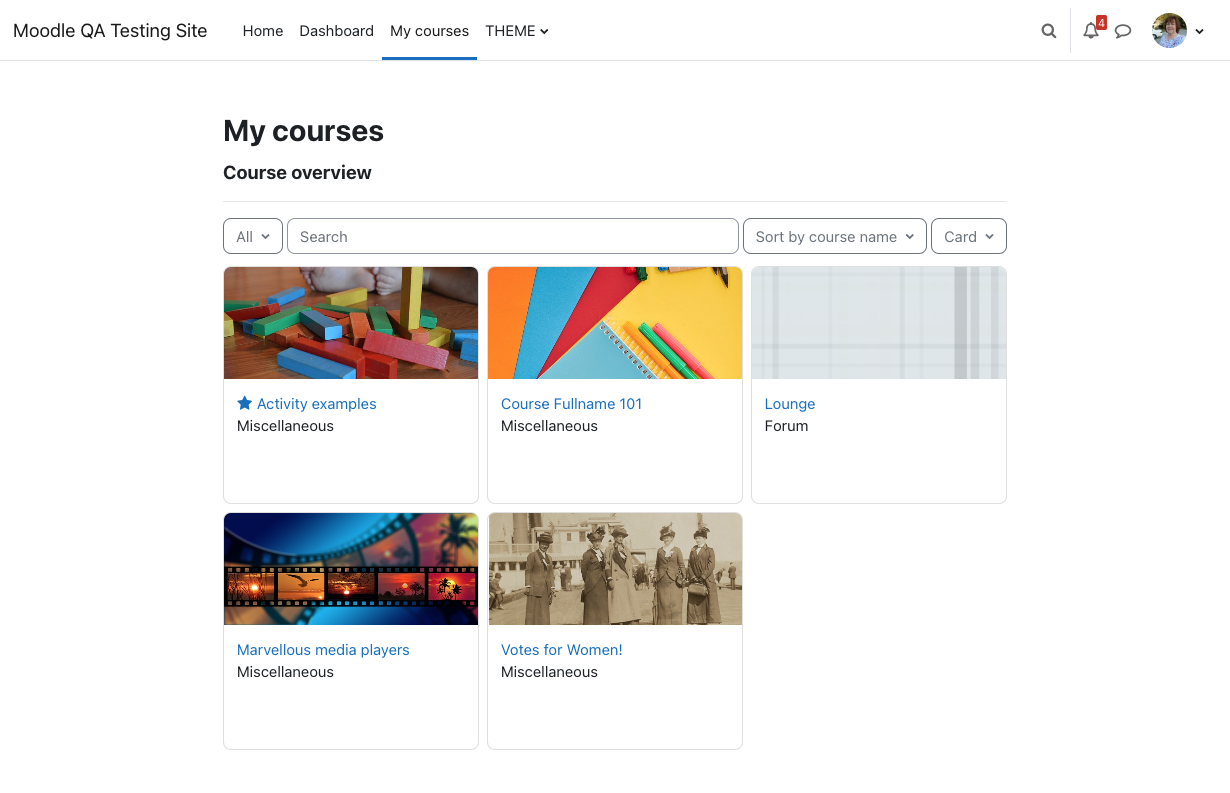Open the search magnifier icon in header
This screenshot has width=1230, height=793.
1048,31
